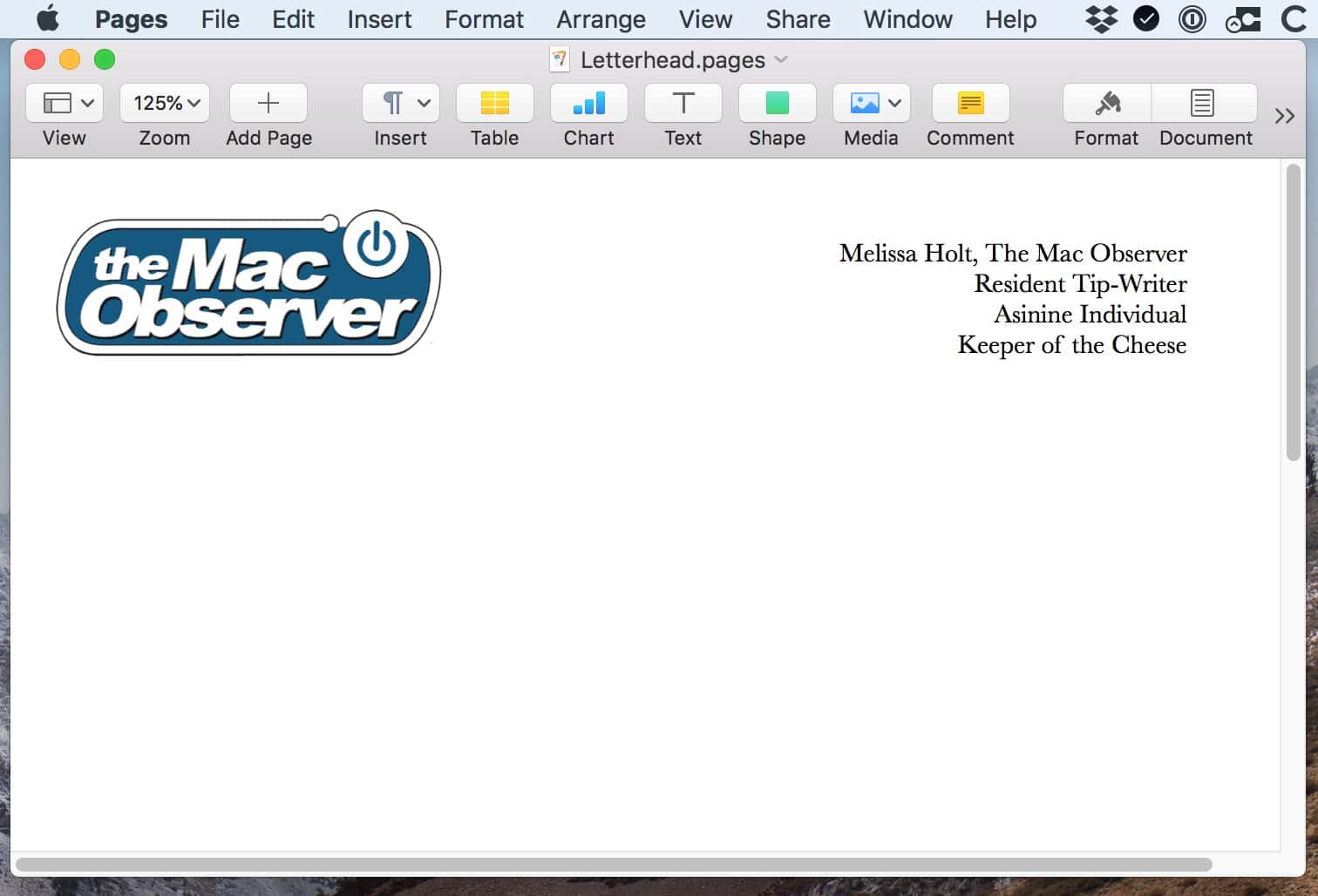1318x896 pixels.
Task: Open the 125% Zoom dropdown
Action: [x=165, y=104]
